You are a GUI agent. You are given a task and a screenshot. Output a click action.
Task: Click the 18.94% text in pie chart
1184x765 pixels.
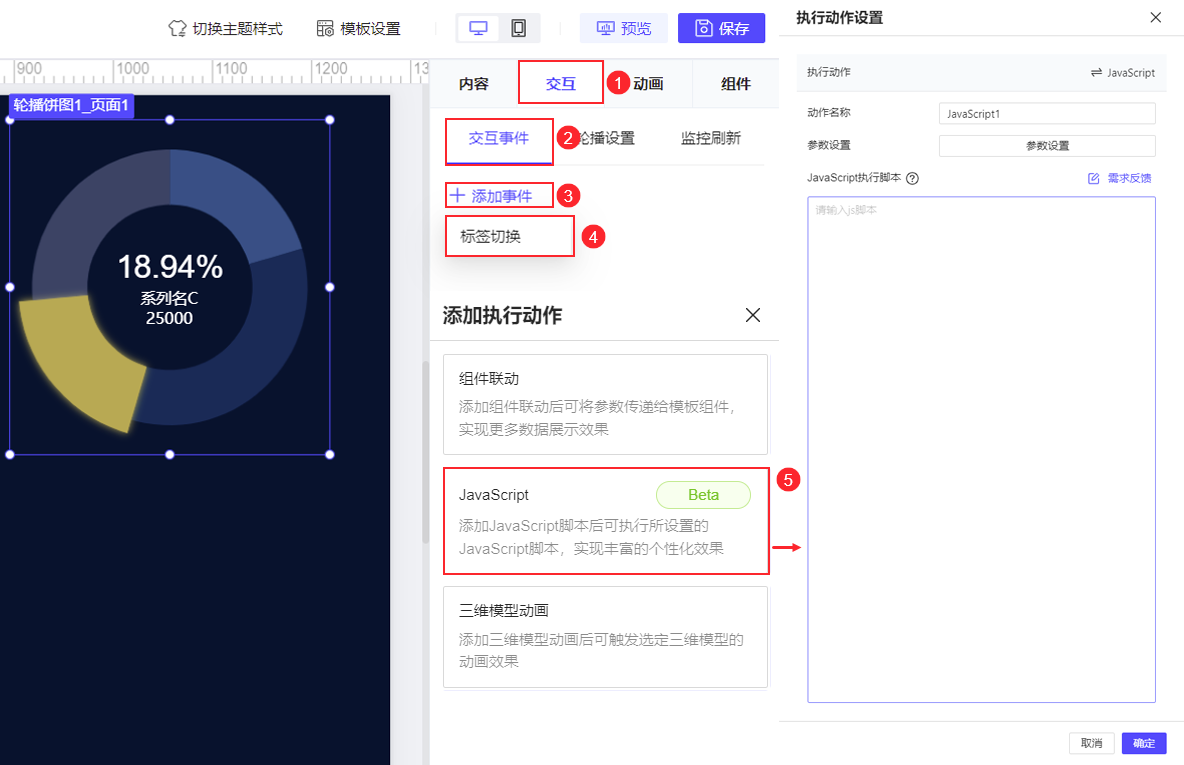[x=170, y=267]
